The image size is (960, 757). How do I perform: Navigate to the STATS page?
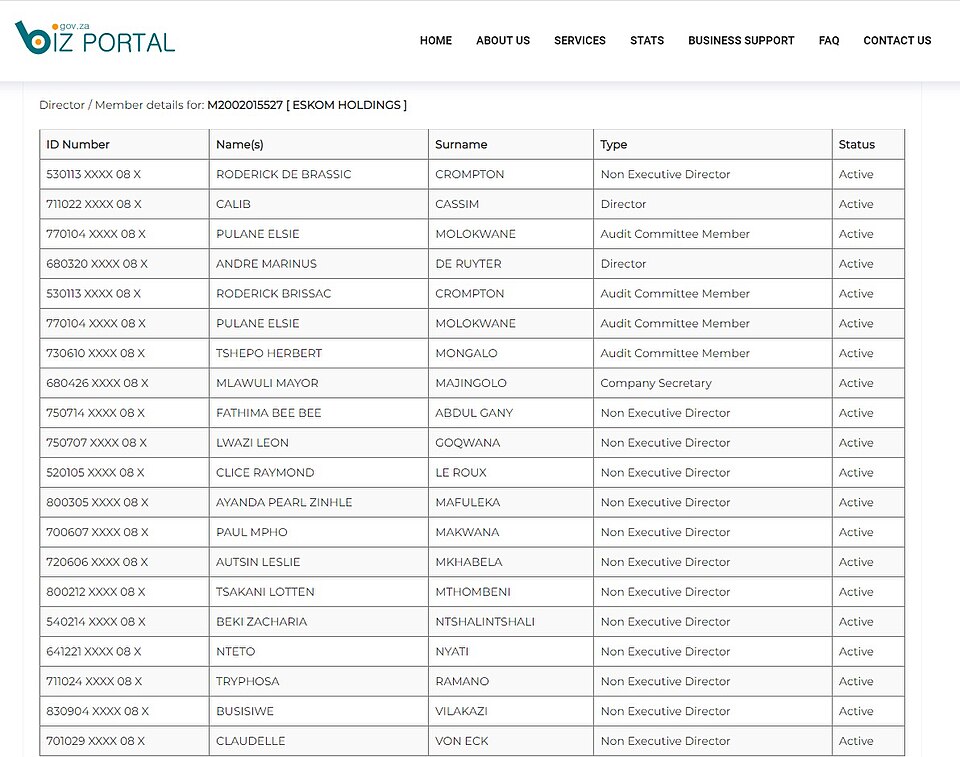646,41
